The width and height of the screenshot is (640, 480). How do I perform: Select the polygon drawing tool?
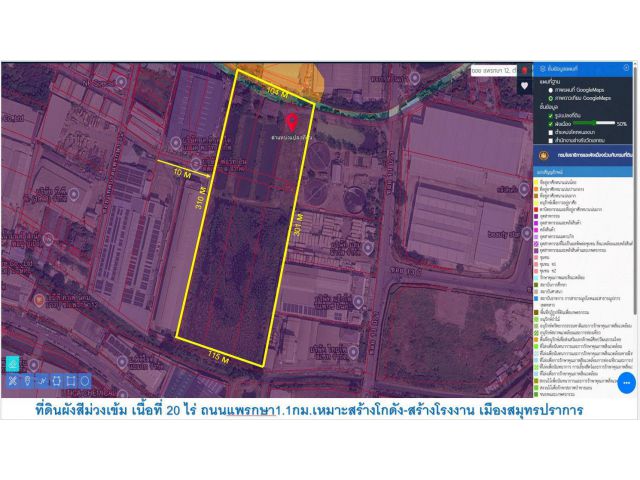tap(56, 381)
